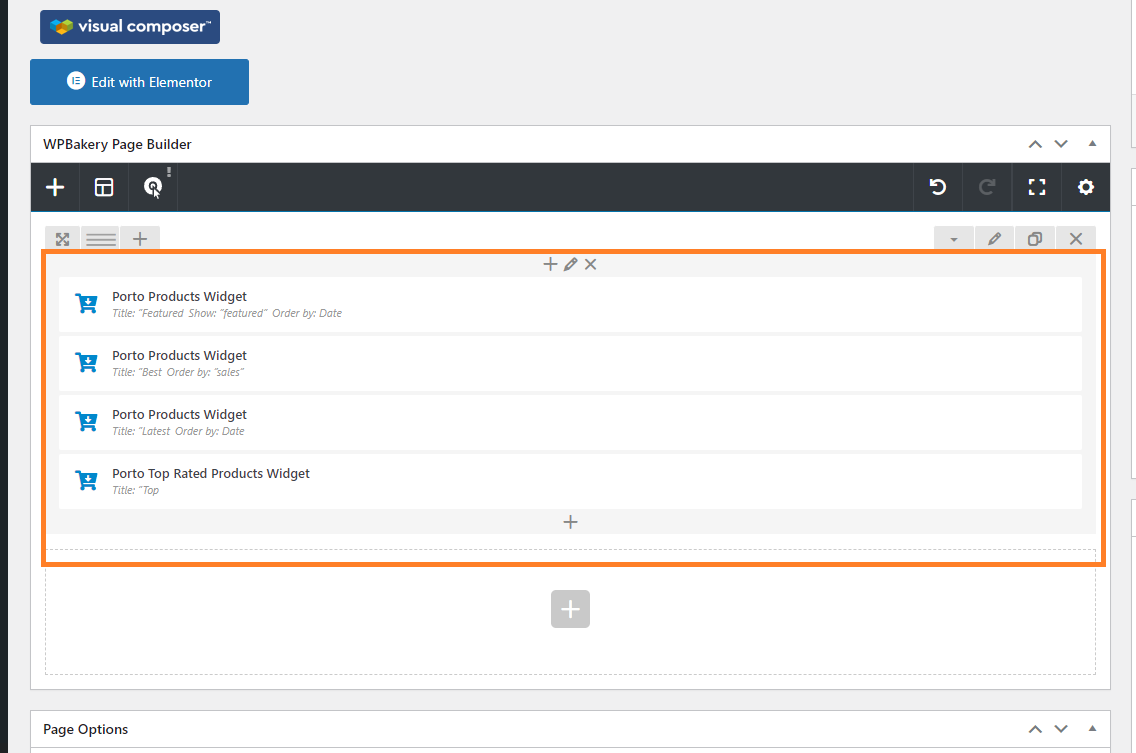Click cart icon of Featured widget
Viewport: 1136px width, 753px height.
pos(86,304)
